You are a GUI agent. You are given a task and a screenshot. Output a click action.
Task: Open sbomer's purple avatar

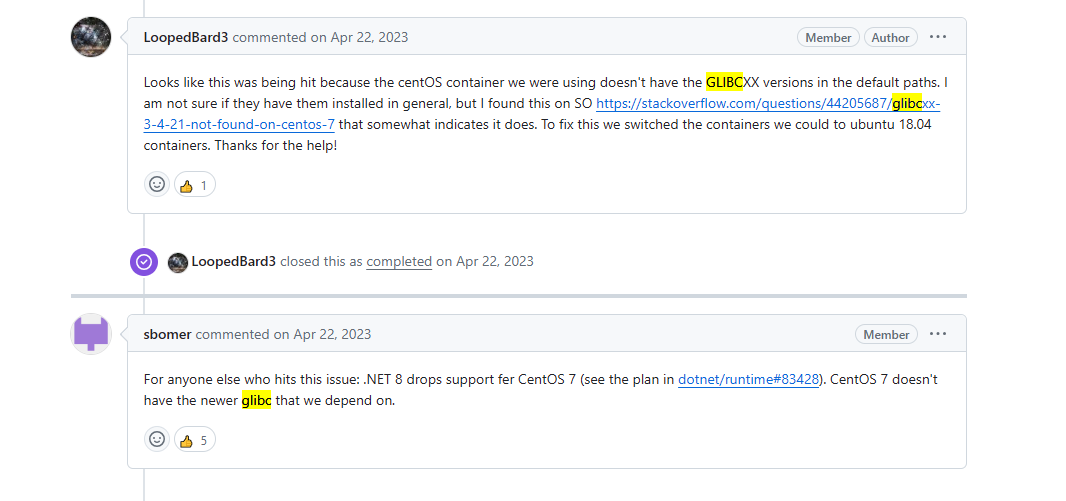(x=91, y=334)
